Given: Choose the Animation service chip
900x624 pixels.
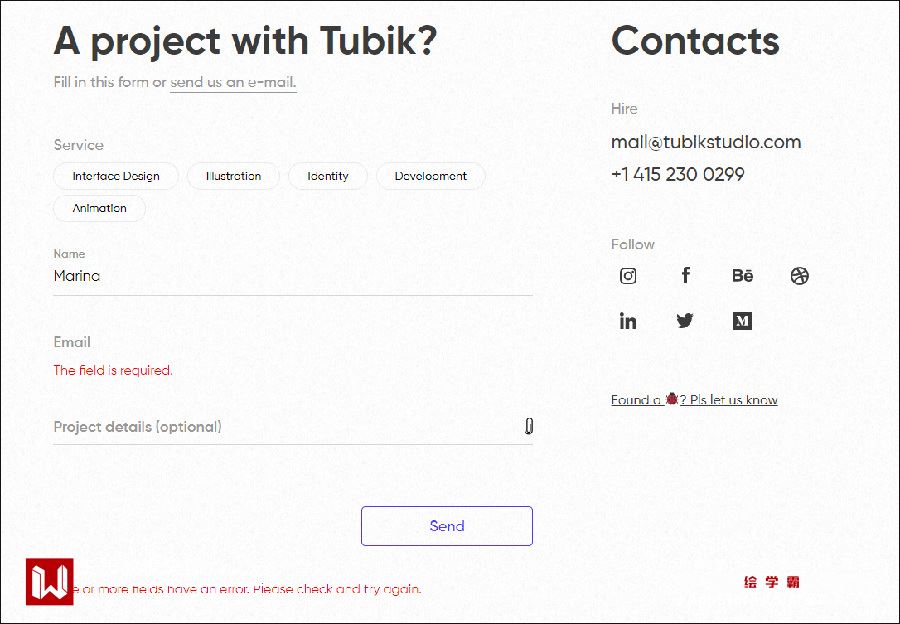Looking at the screenshot, I should 100,209.
